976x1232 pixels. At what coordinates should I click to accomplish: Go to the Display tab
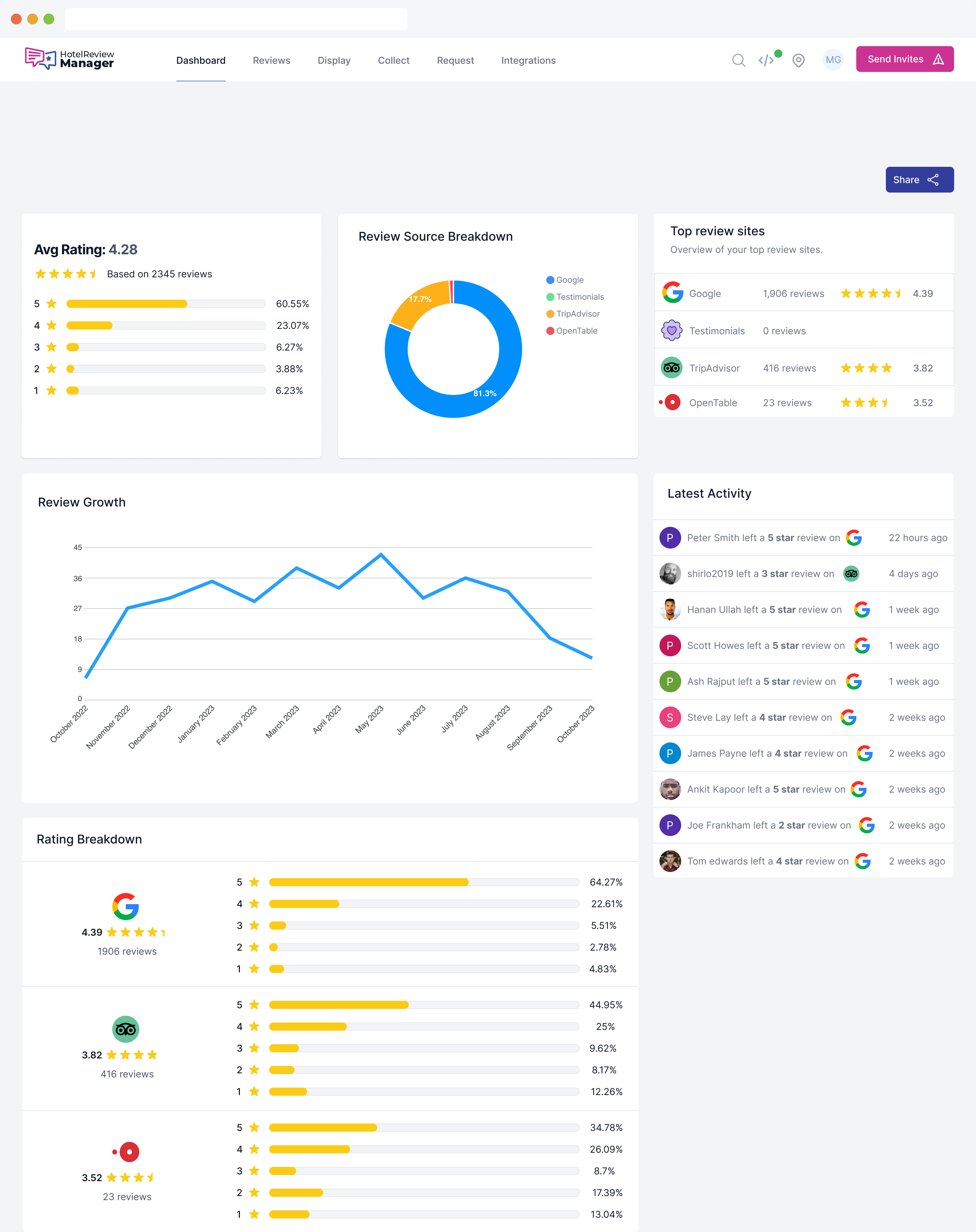pyautogui.click(x=334, y=61)
